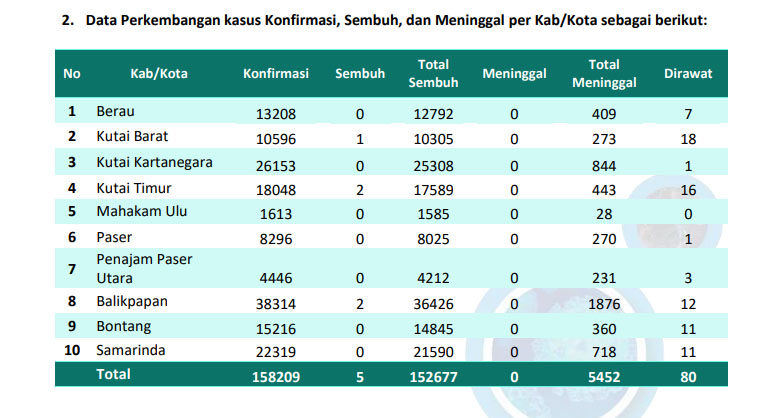Click Bontang confirmed value 15216
This screenshot has width=757, height=418.
pyautogui.click(x=276, y=329)
